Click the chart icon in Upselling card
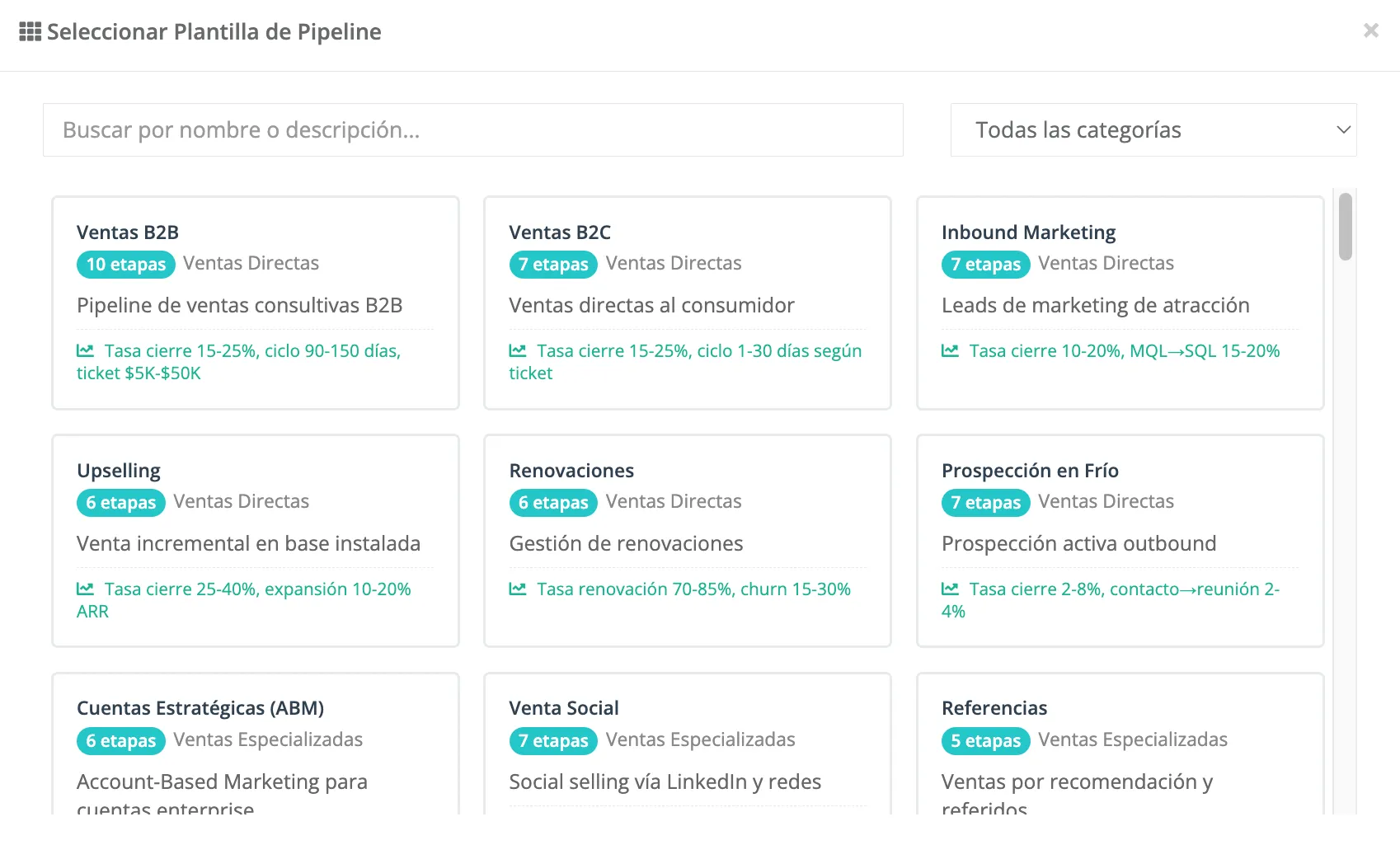This screenshot has height=859, width=1400. pyautogui.click(x=85, y=589)
